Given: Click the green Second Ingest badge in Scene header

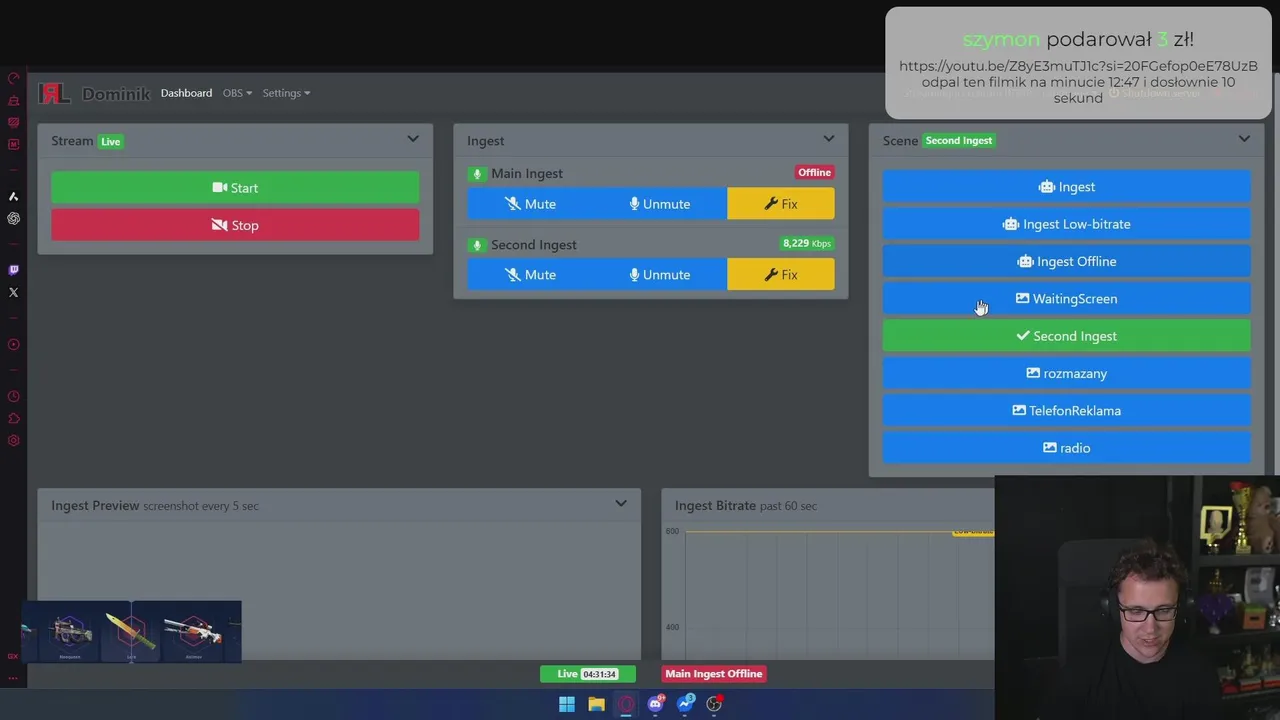Looking at the screenshot, I should tap(958, 141).
